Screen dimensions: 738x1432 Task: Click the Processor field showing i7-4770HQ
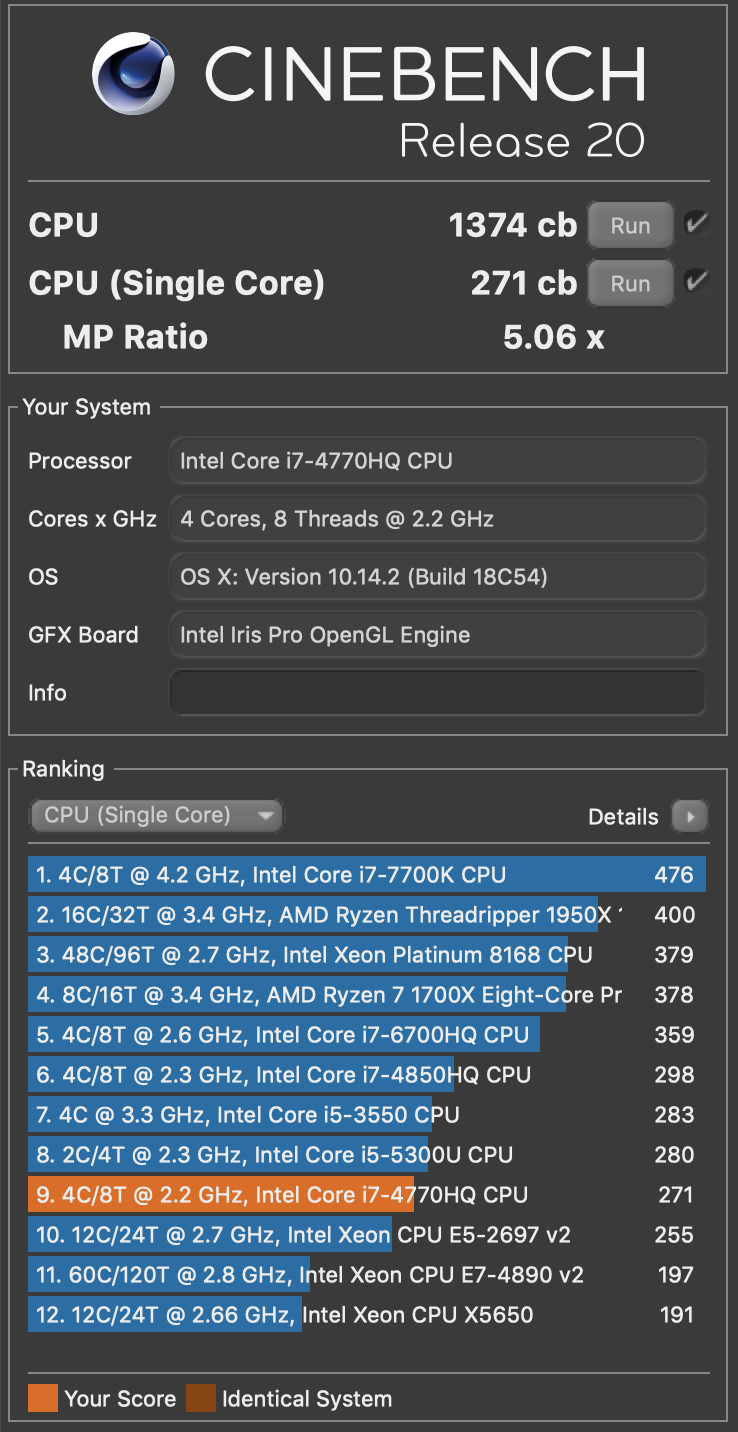pos(438,461)
